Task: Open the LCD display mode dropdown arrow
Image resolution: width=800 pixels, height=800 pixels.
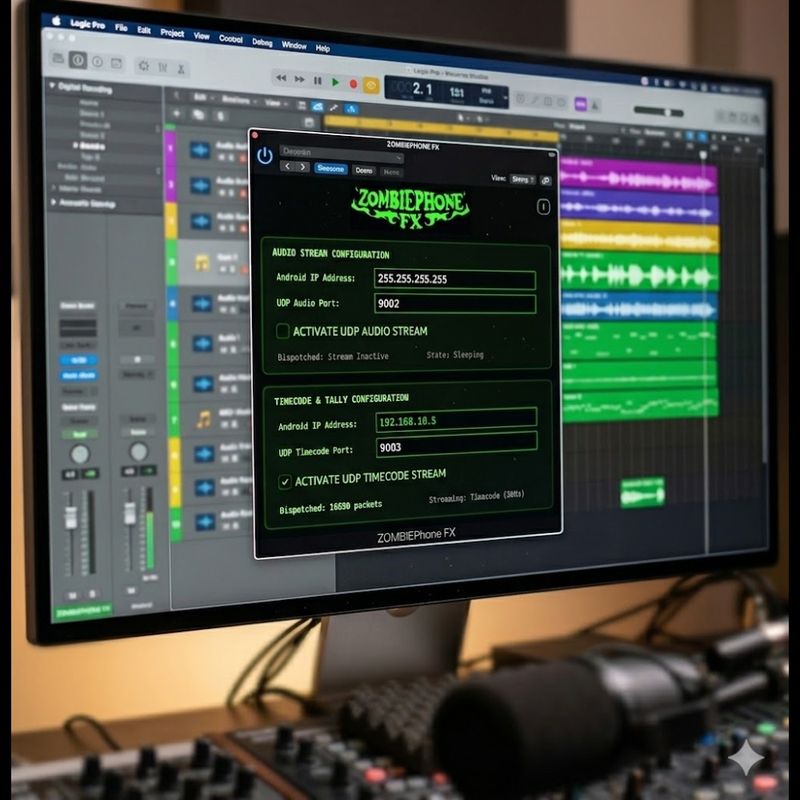Action: 505,97
